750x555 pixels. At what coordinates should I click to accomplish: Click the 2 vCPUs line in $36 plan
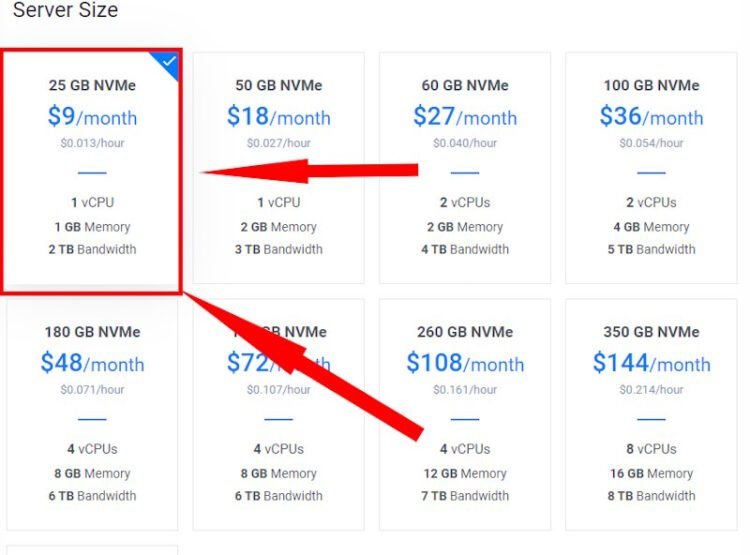651,202
